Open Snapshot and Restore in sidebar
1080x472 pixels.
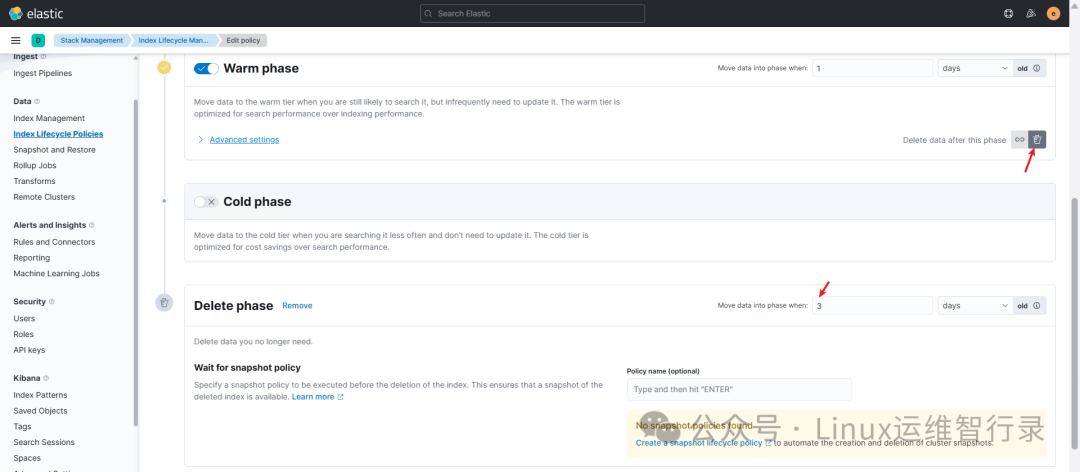tap(54, 150)
